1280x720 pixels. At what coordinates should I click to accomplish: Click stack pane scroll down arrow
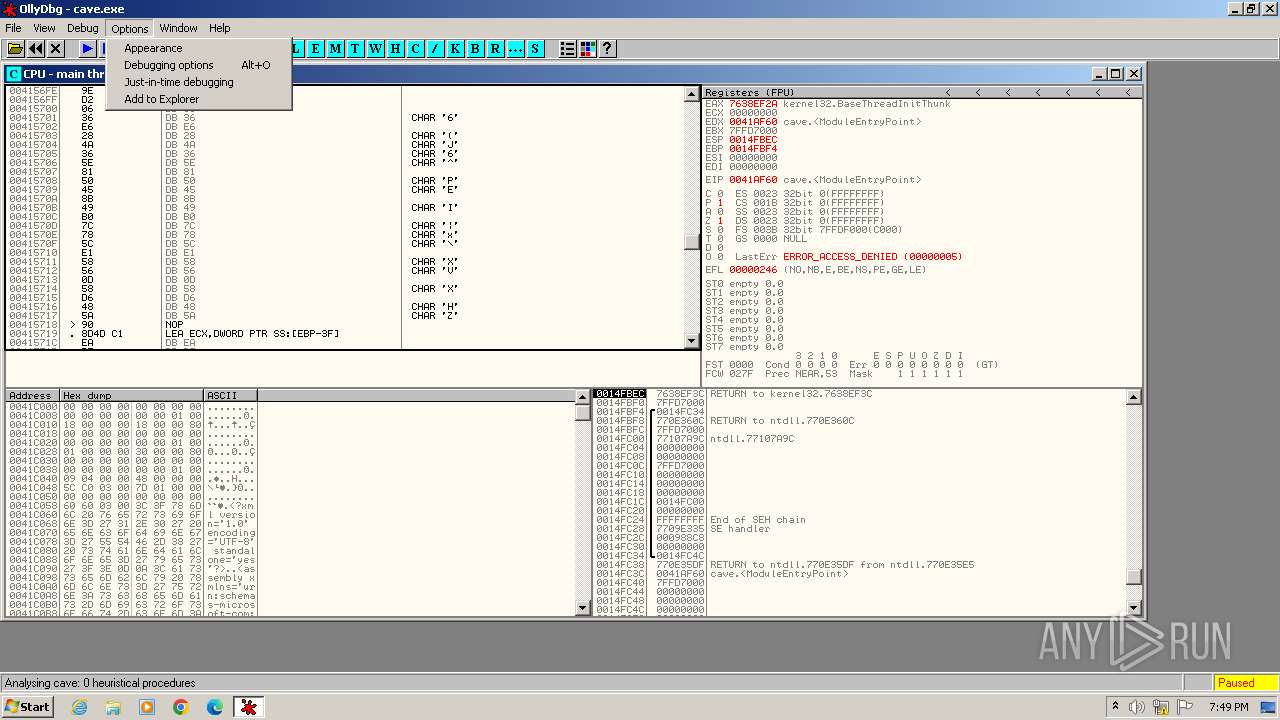tap(1133, 608)
